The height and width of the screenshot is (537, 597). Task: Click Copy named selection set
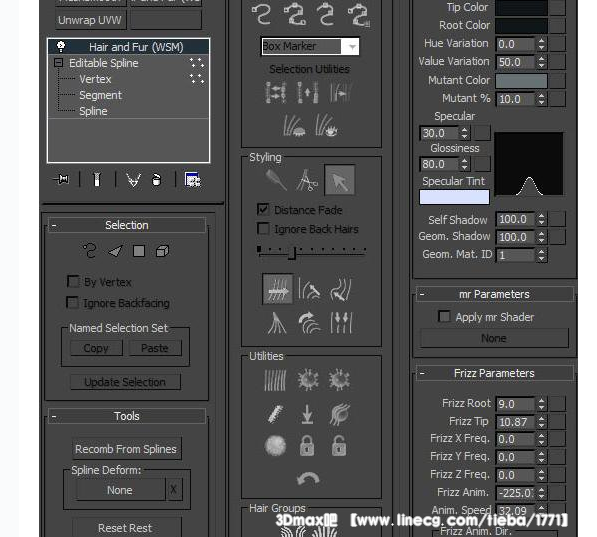pos(96,348)
